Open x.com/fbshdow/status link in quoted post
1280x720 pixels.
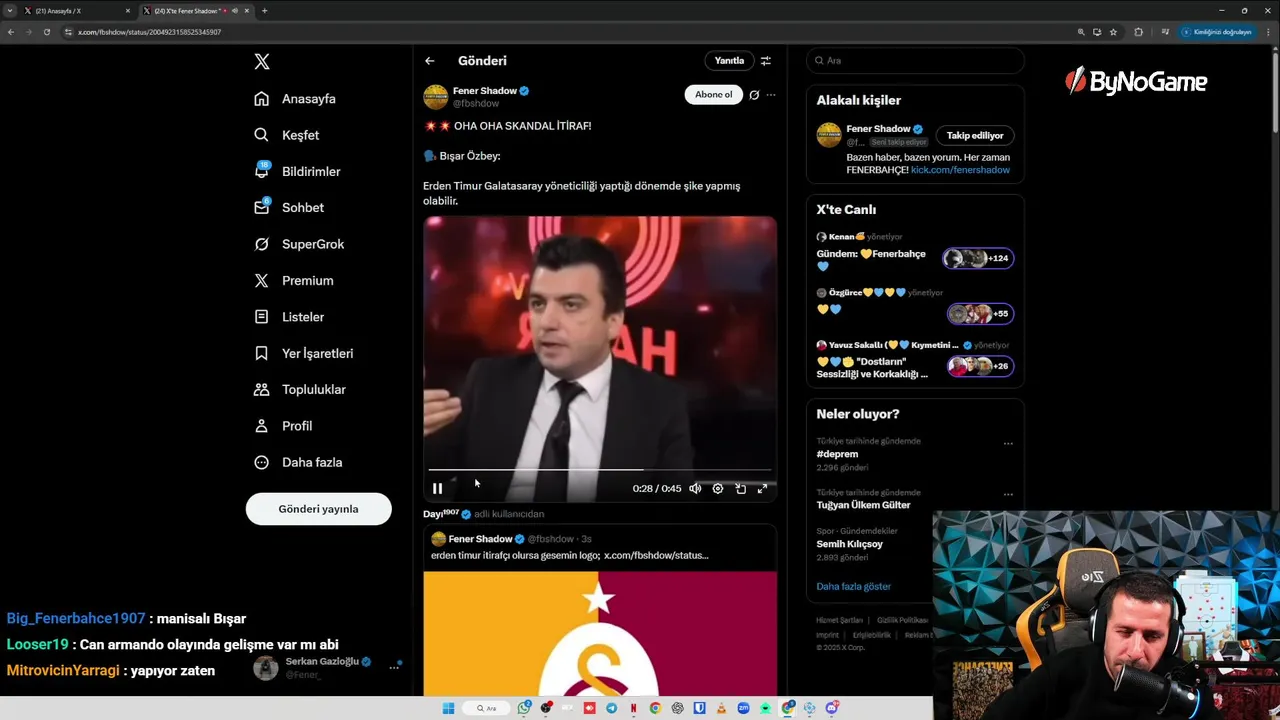tap(656, 555)
